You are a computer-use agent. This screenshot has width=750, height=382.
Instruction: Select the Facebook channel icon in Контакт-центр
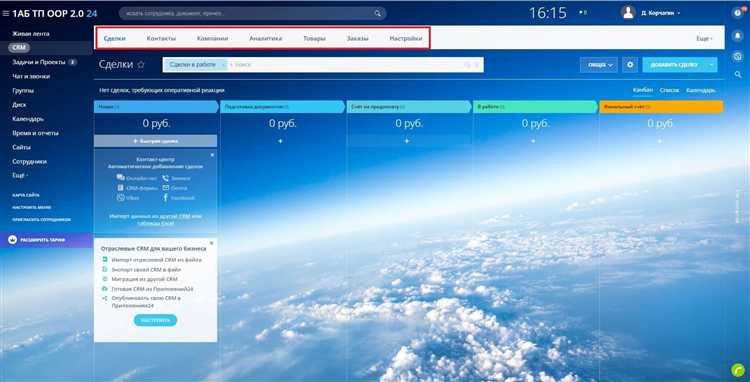pyautogui.click(x=165, y=197)
